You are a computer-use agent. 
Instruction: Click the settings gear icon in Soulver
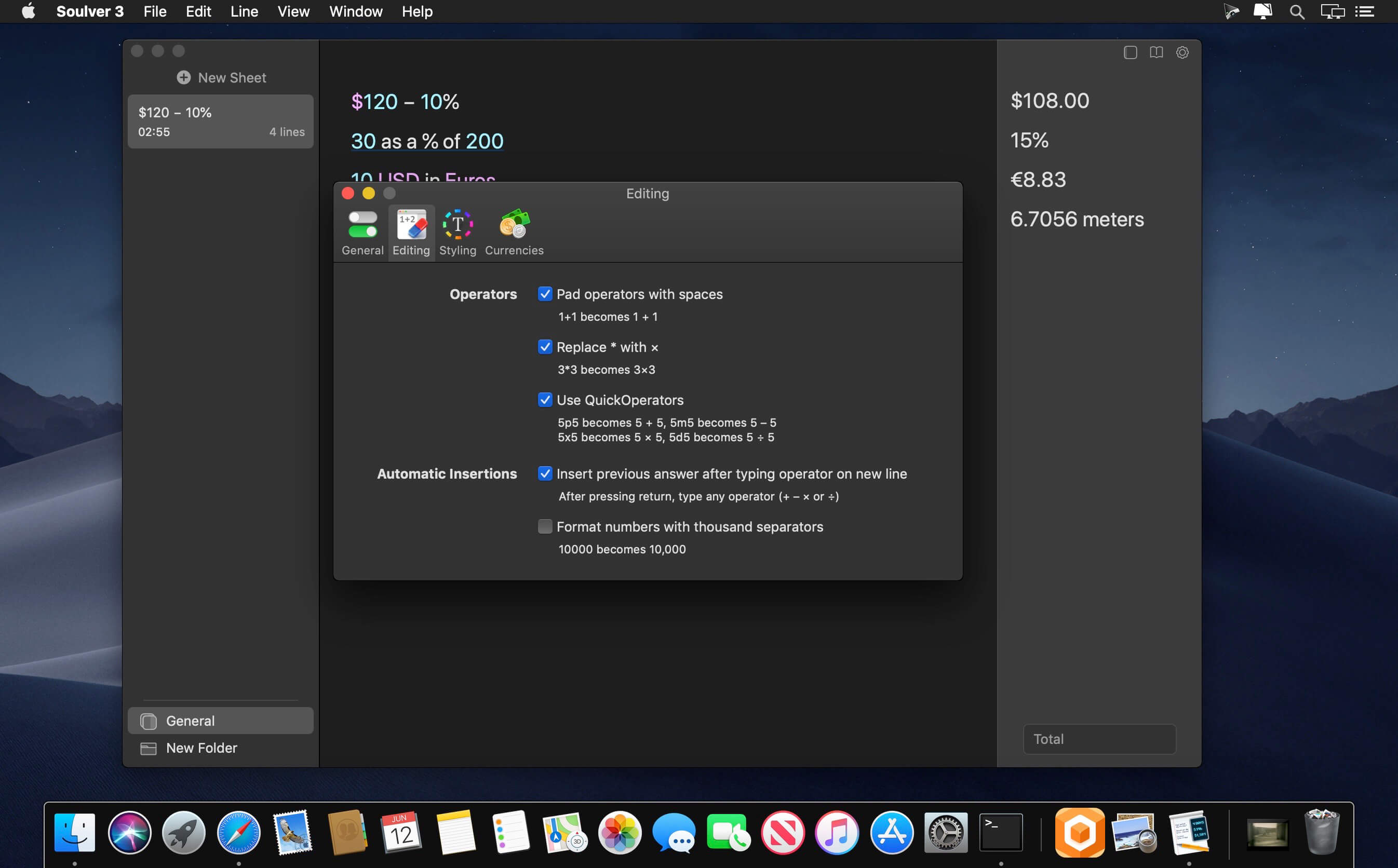coord(1182,52)
